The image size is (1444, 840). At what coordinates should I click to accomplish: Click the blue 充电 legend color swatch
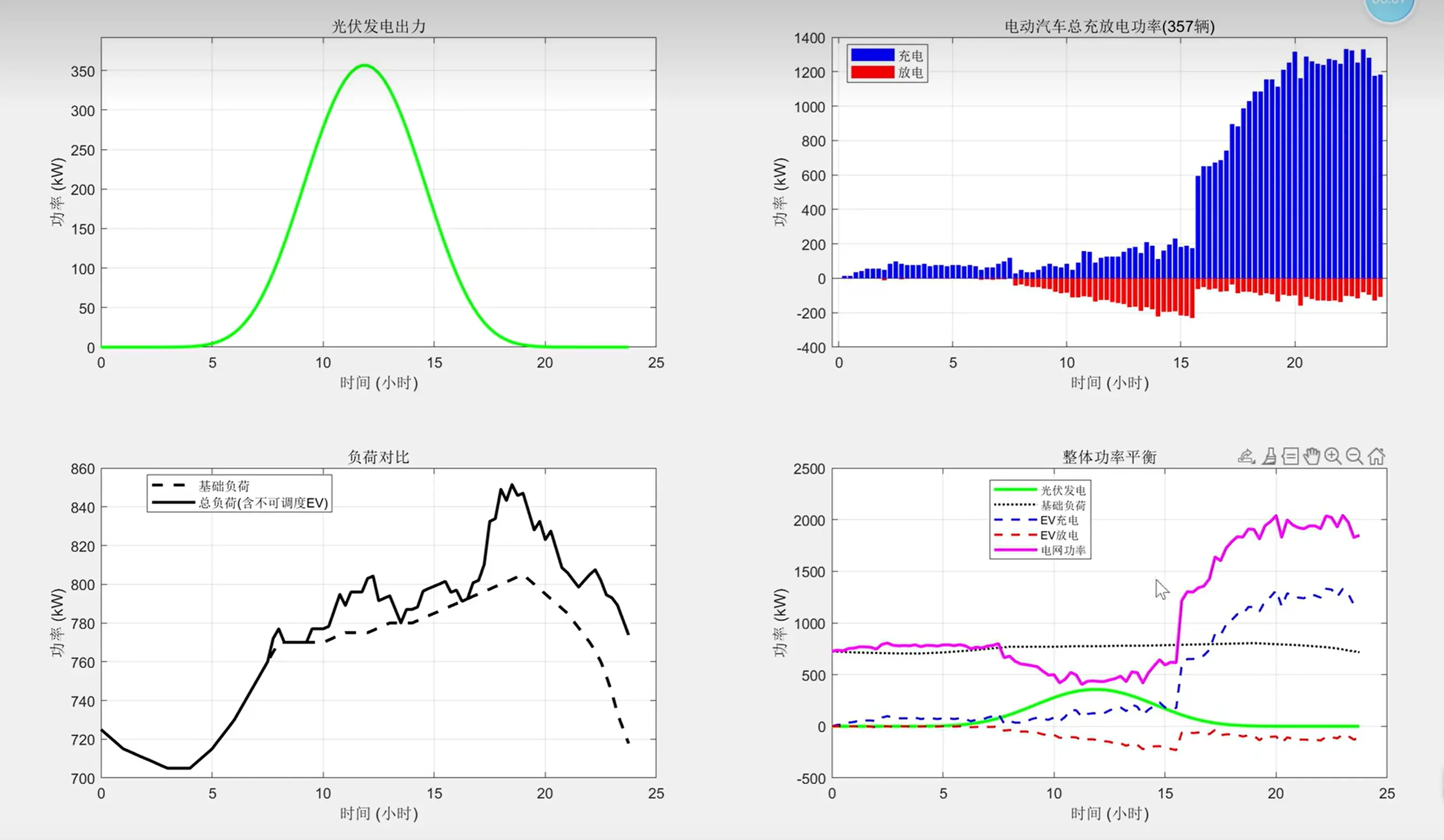click(x=872, y=55)
